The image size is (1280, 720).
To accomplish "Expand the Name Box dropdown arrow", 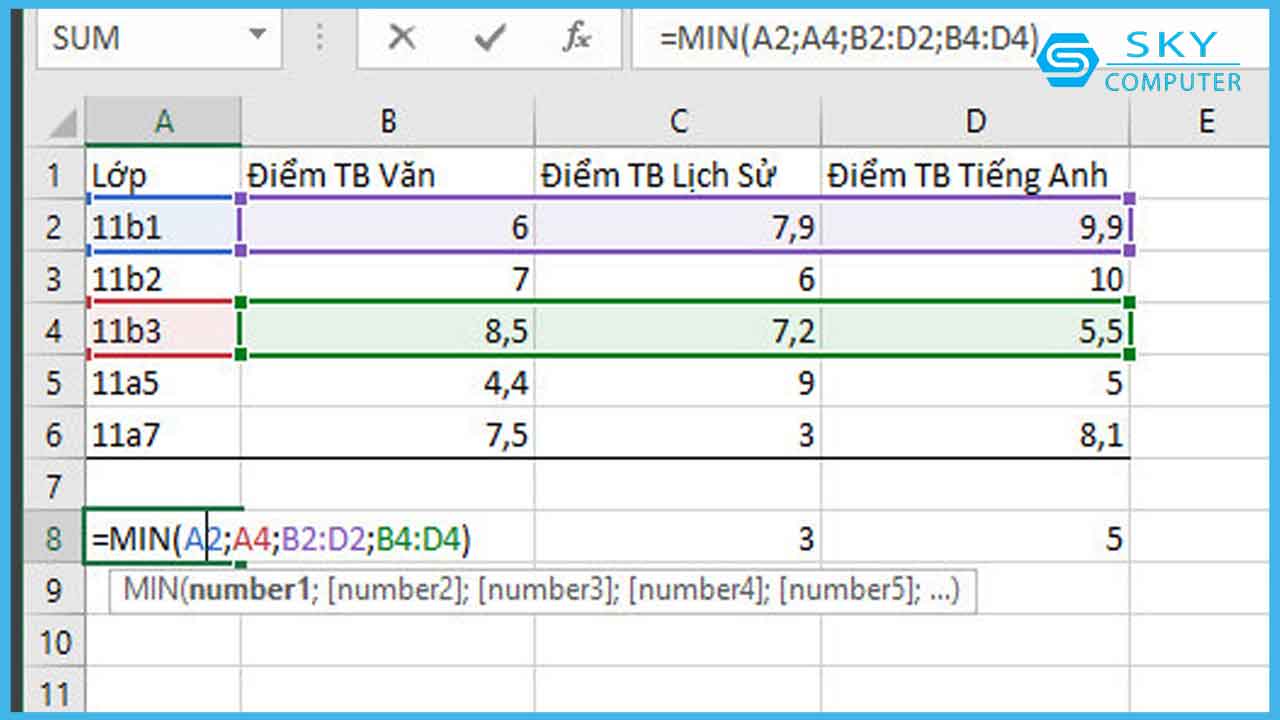I will coord(258,37).
